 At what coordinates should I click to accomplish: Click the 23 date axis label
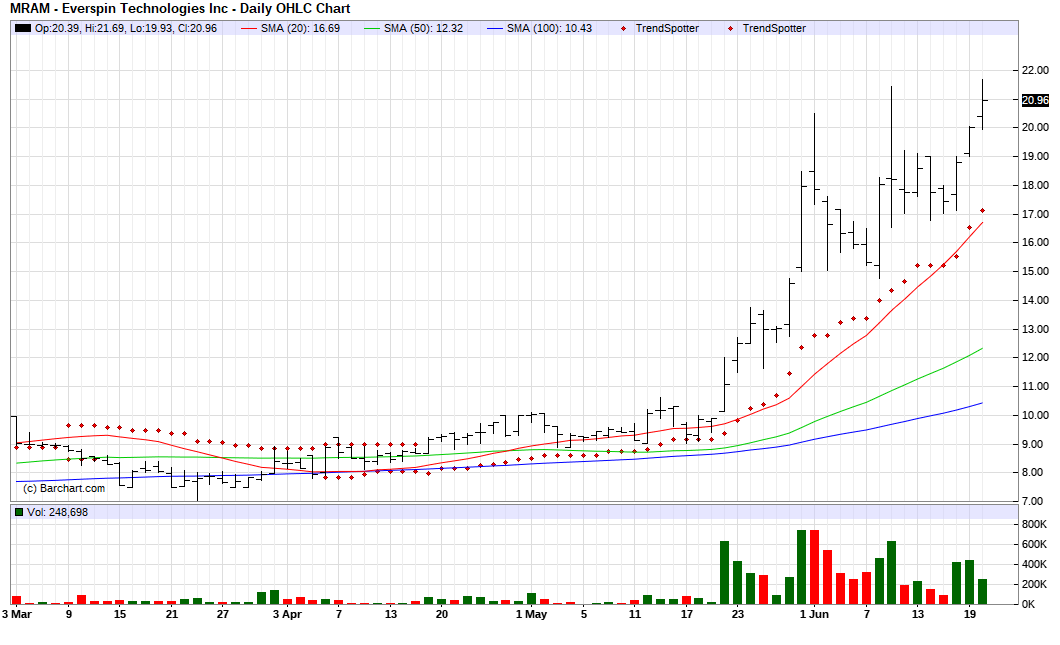(738, 615)
